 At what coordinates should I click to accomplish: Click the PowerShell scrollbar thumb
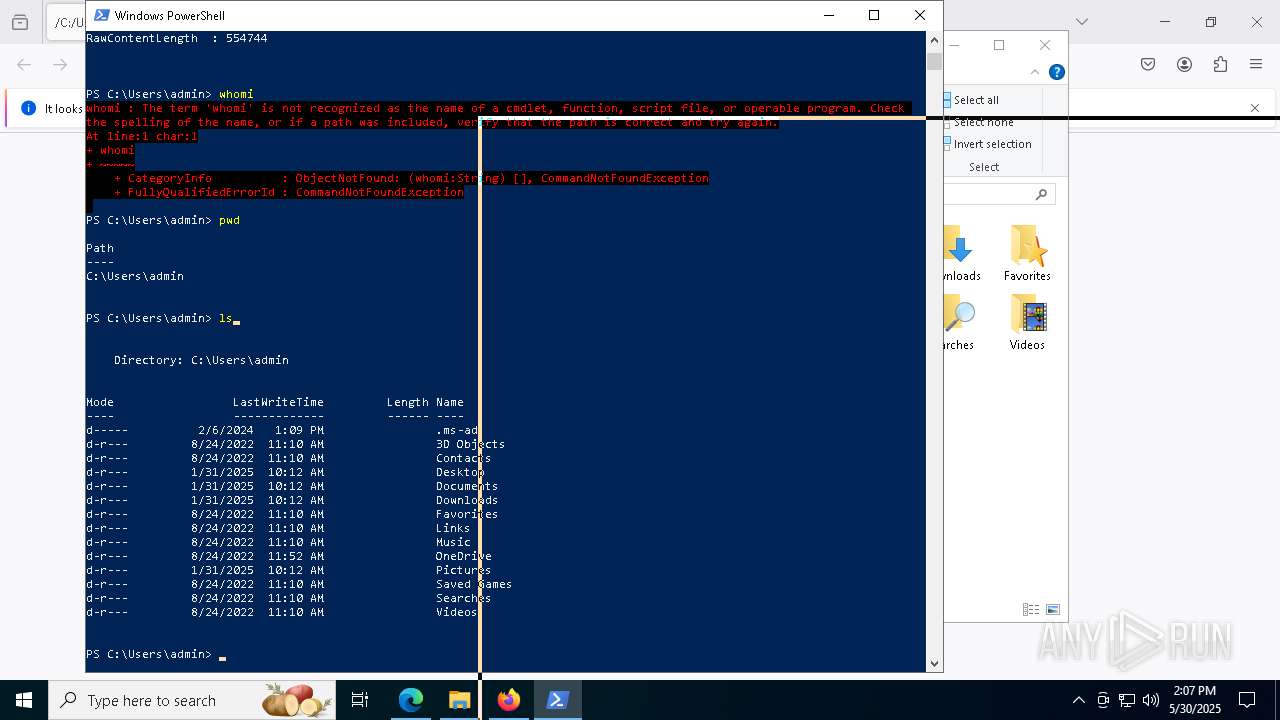point(934,60)
